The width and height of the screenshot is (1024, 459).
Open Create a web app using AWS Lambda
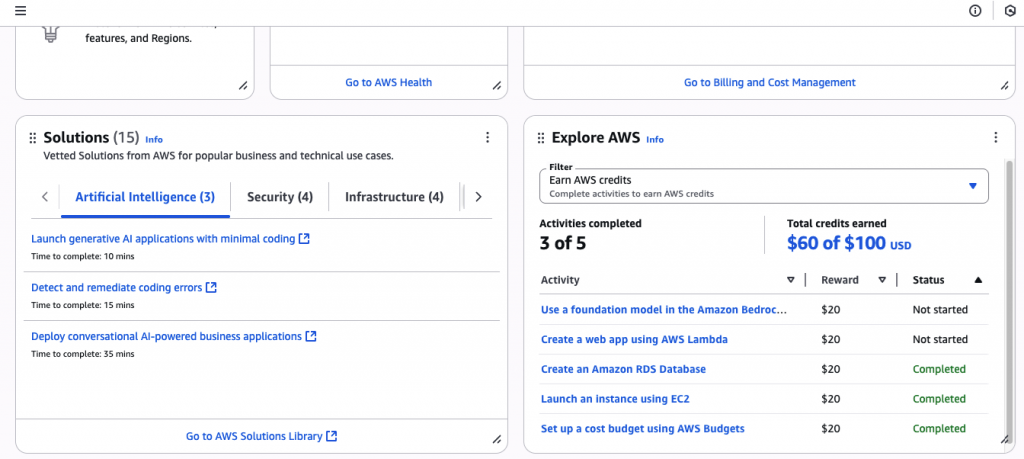(x=634, y=339)
